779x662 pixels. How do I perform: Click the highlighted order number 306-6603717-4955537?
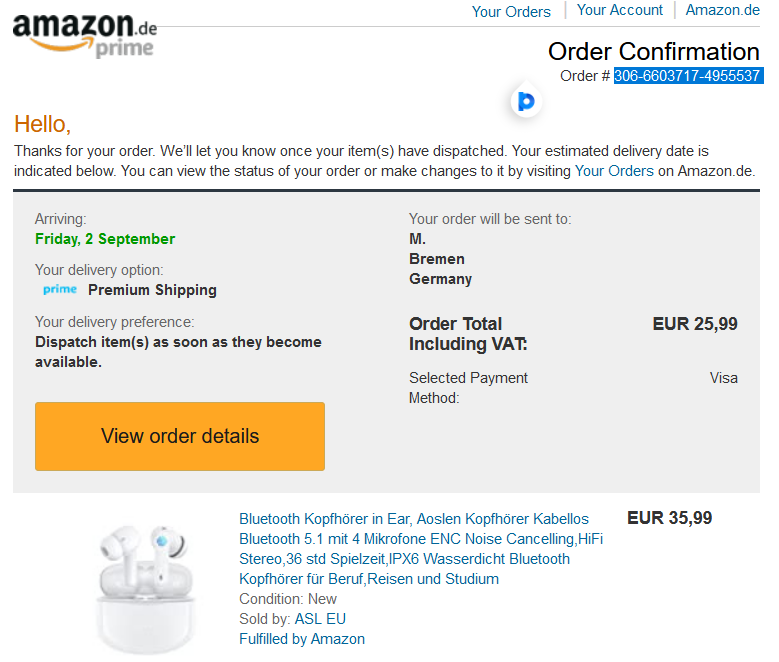coord(688,76)
